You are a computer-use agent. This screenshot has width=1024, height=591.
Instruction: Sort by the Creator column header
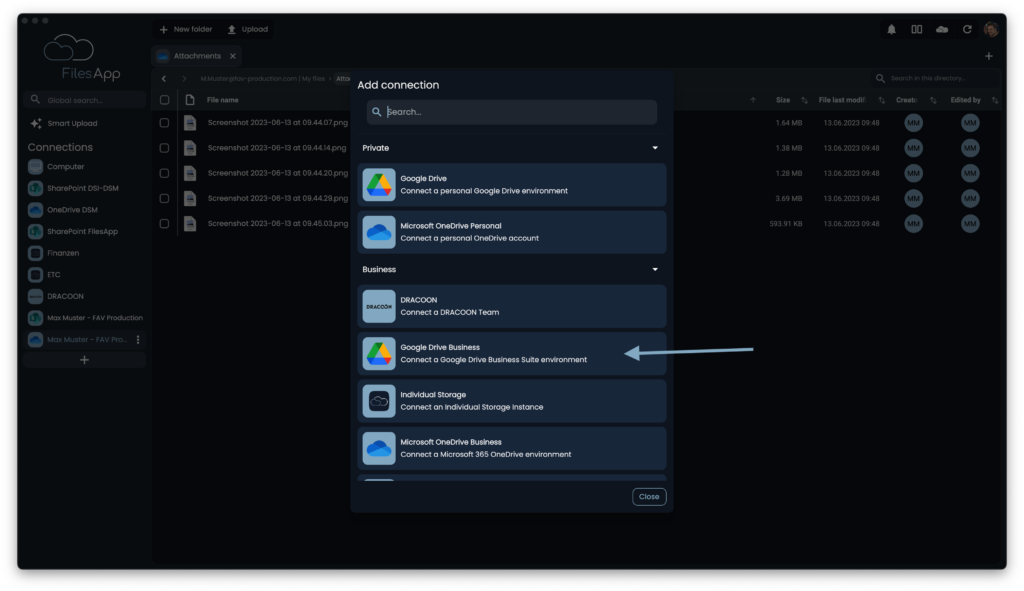[906, 100]
